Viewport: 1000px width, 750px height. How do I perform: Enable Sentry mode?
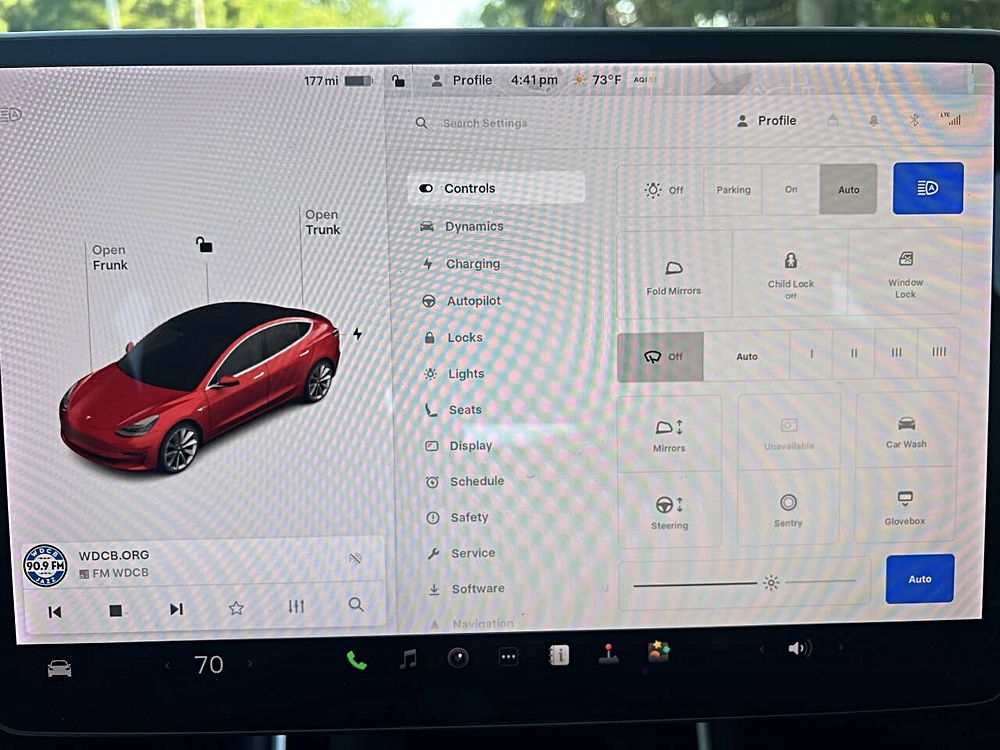click(788, 508)
